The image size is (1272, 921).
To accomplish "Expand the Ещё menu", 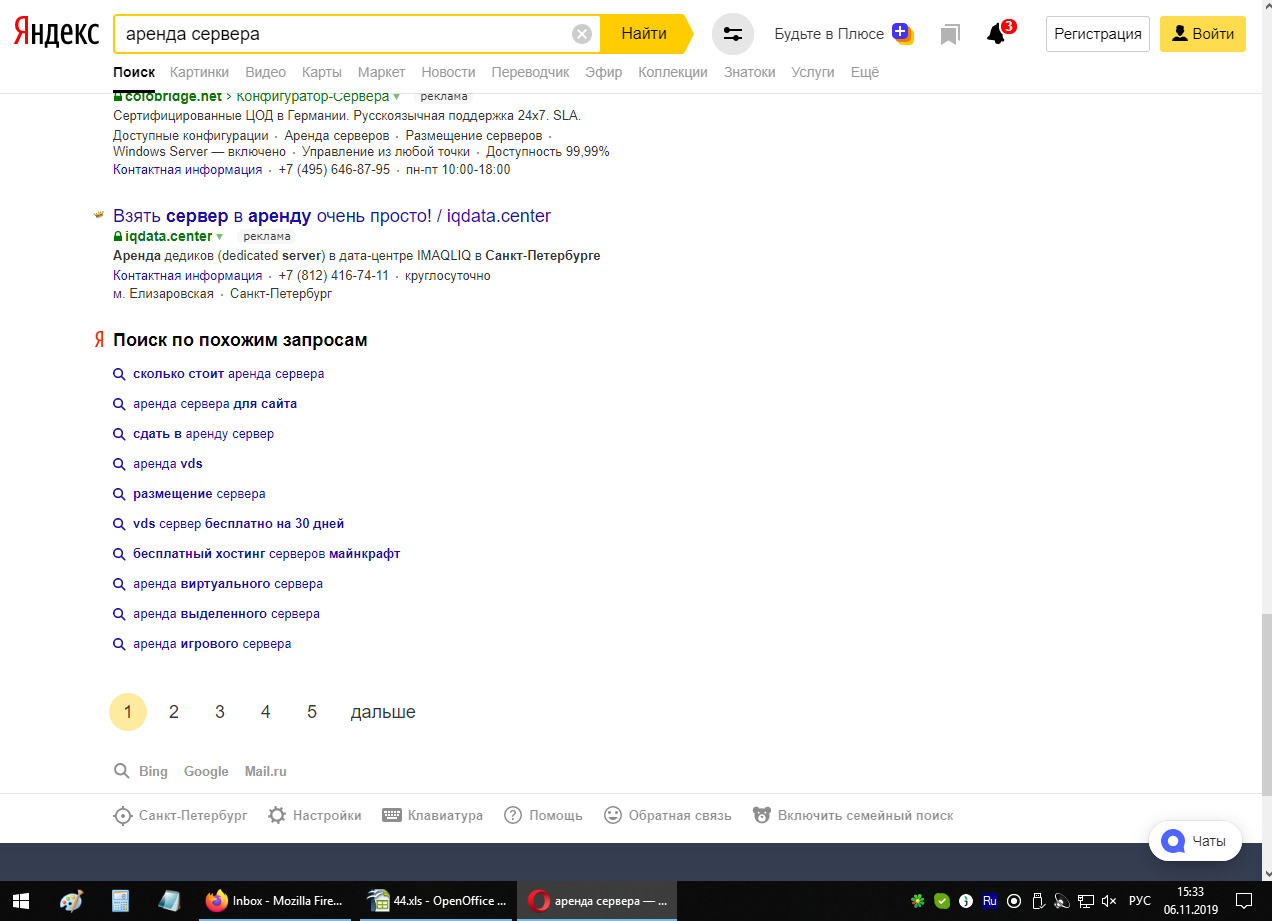I will click(x=864, y=72).
